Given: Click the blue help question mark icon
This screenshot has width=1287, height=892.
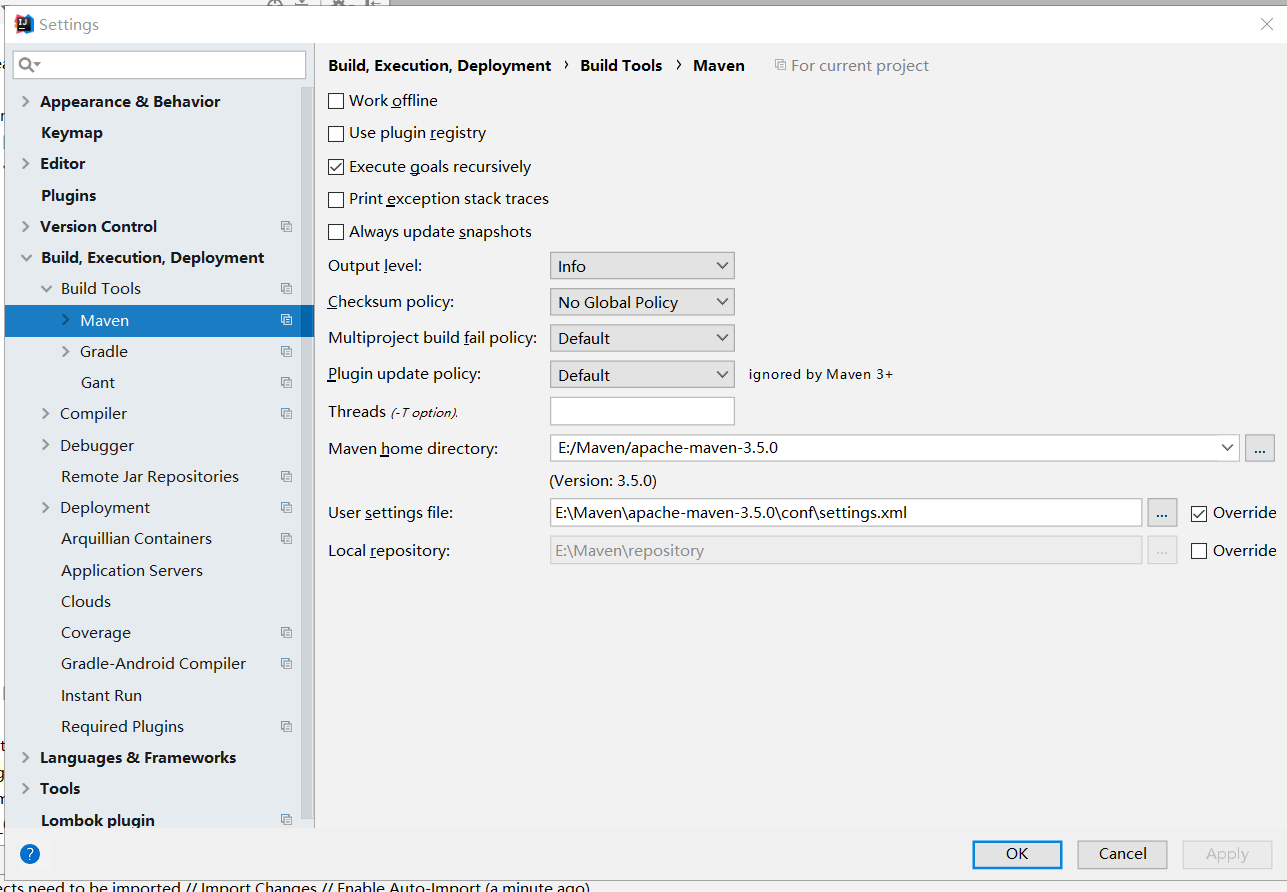Looking at the screenshot, I should click(30, 854).
